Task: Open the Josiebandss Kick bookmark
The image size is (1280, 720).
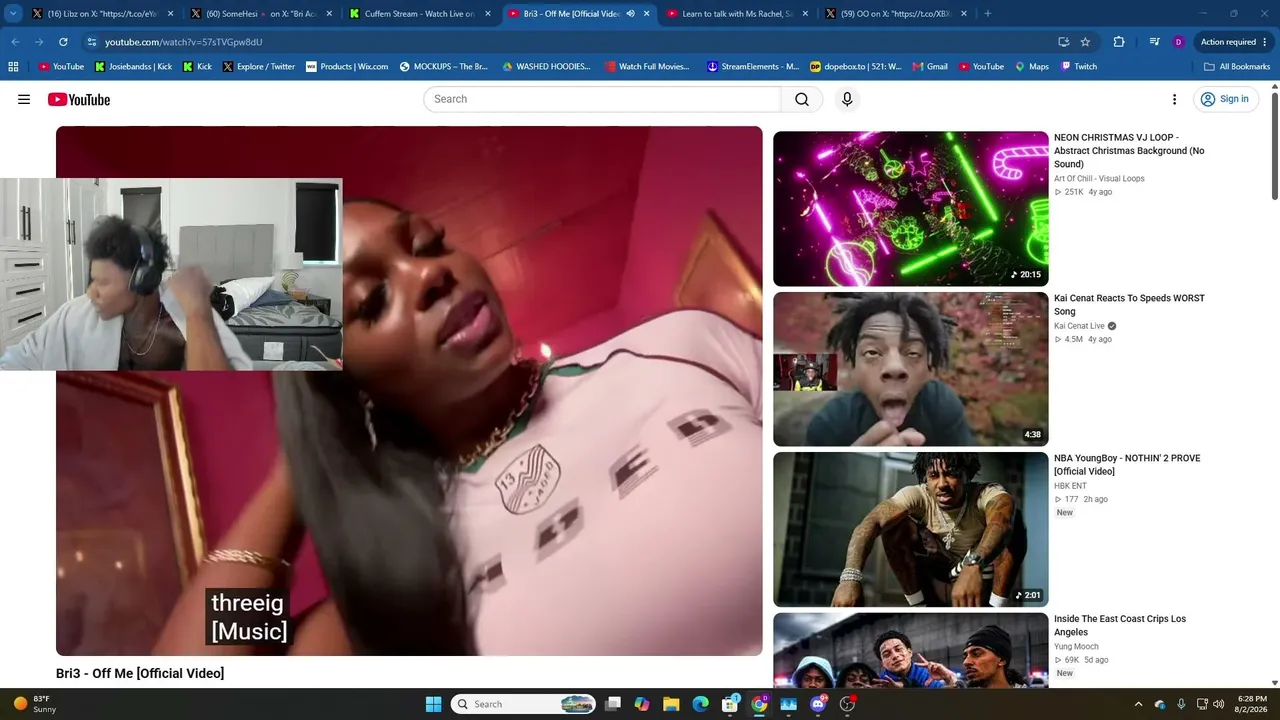Action: (x=133, y=67)
